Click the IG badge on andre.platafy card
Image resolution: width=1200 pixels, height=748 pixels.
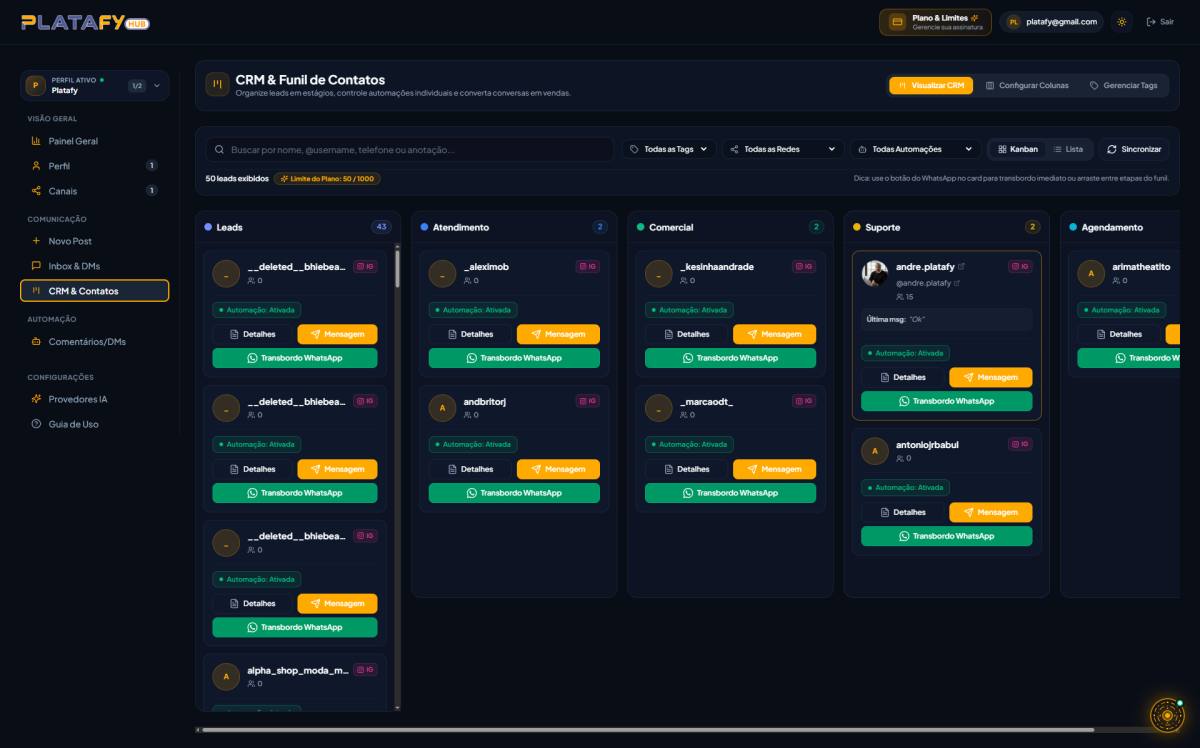click(1020, 267)
